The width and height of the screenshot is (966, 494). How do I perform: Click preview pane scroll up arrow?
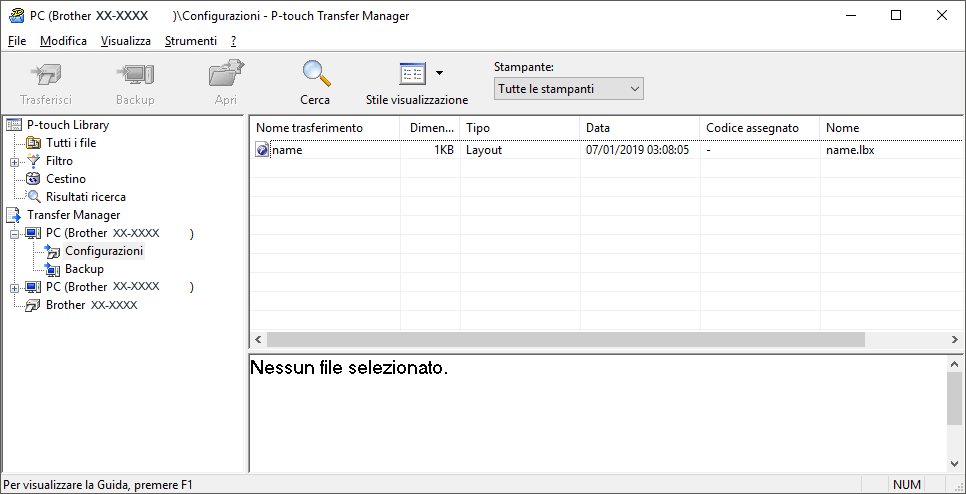tap(954, 364)
